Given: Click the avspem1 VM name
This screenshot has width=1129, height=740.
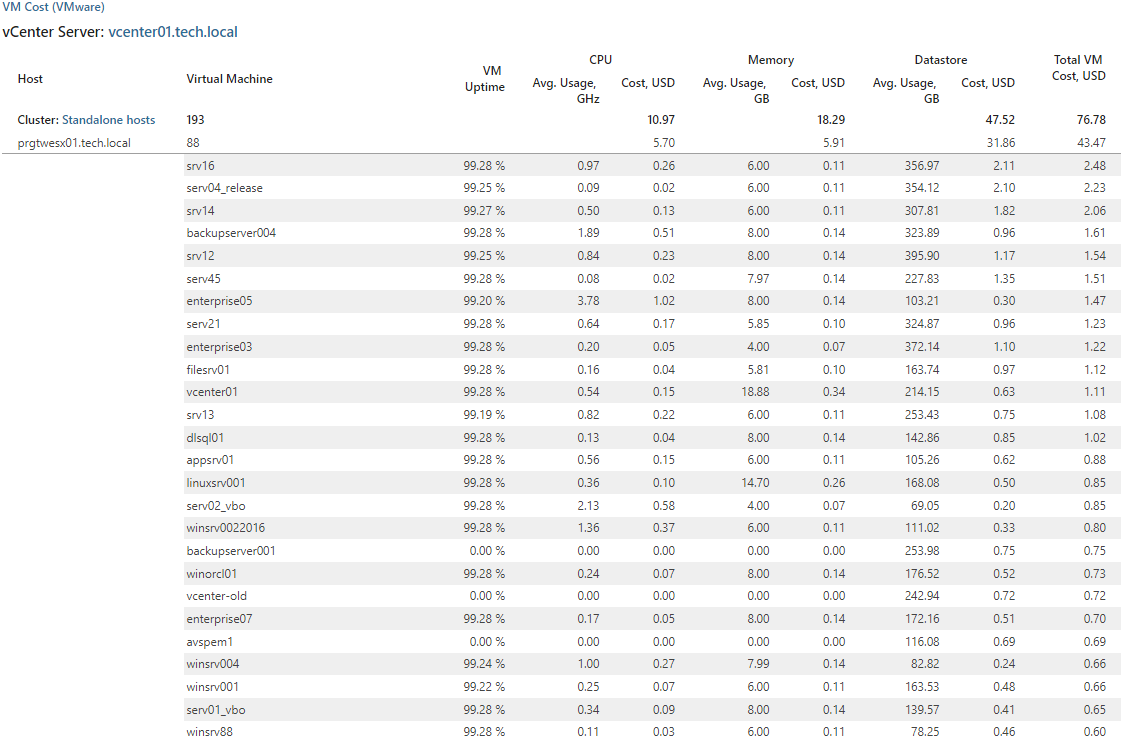Looking at the screenshot, I should tap(210, 641).
